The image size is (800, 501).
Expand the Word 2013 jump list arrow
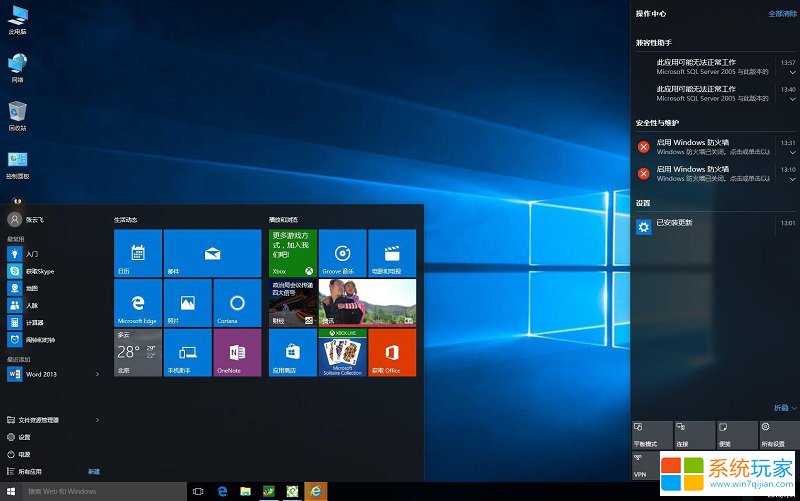tap(97, 374)
